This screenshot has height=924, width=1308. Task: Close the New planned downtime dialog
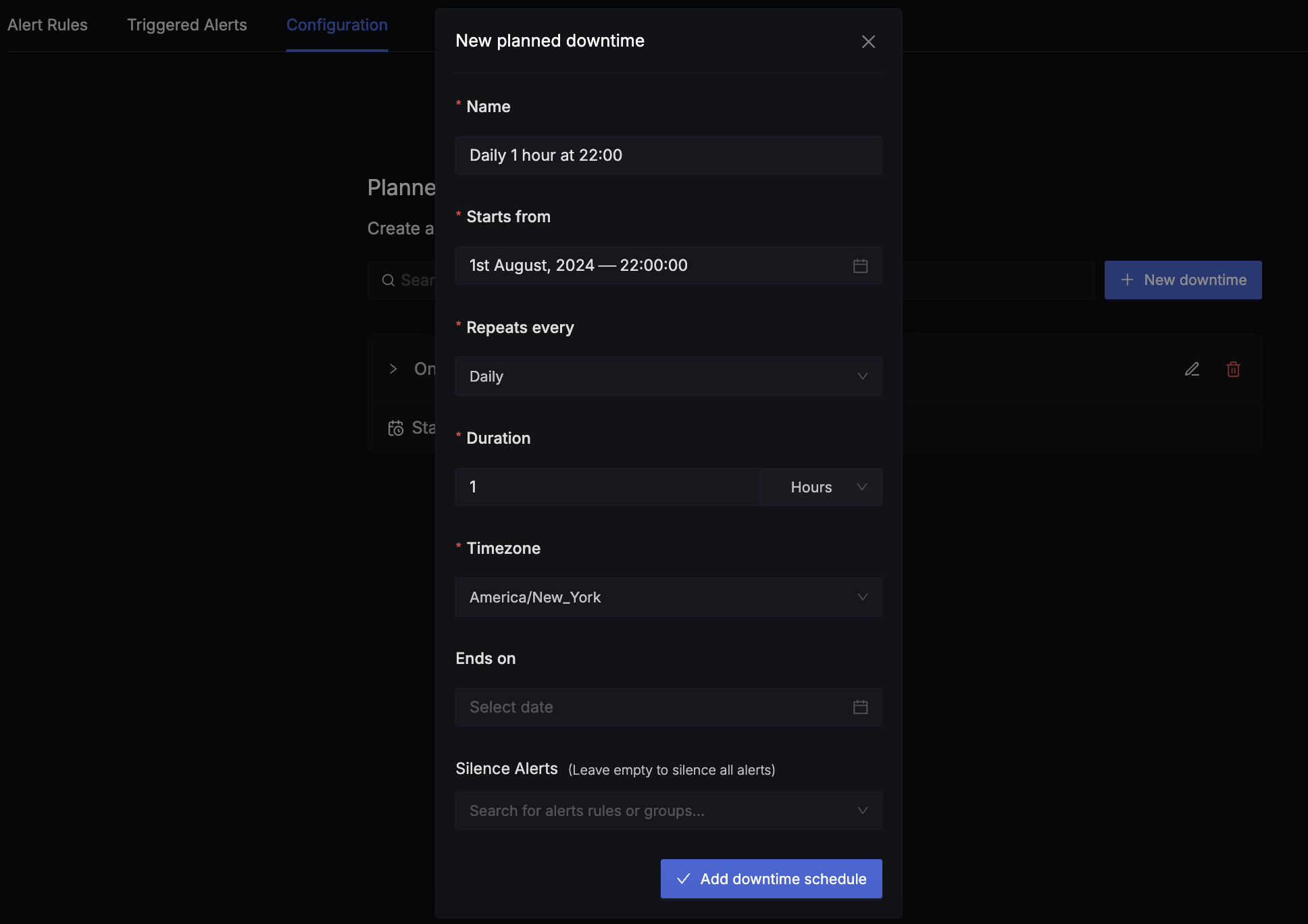click(868, 42)
